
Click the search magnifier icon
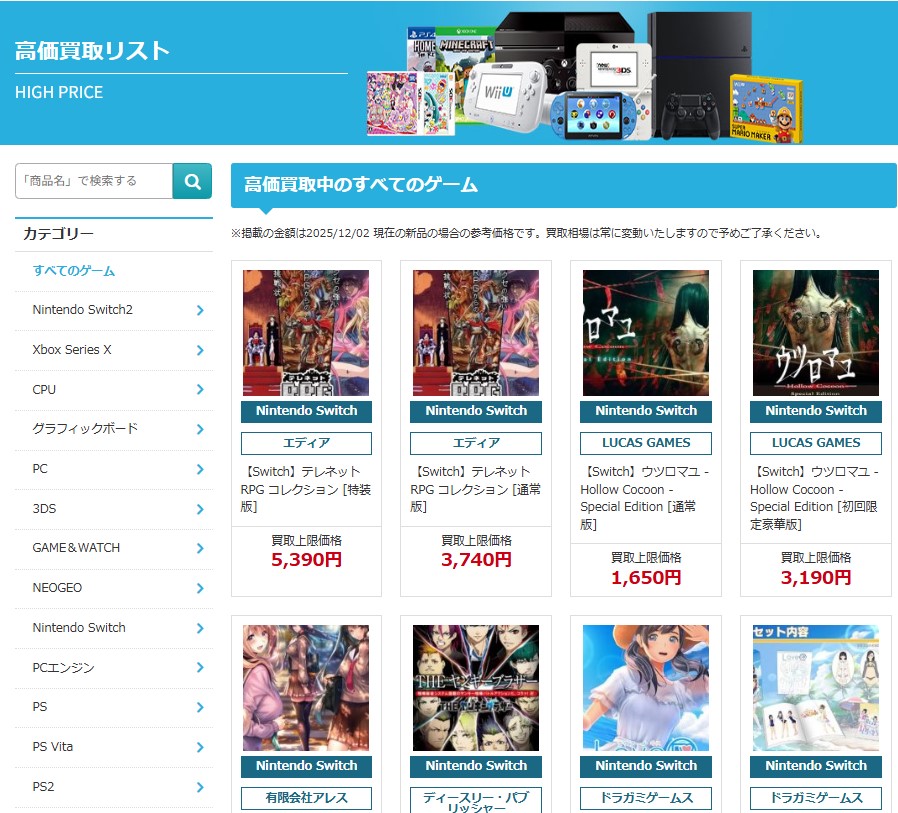(x=193, y=181)
